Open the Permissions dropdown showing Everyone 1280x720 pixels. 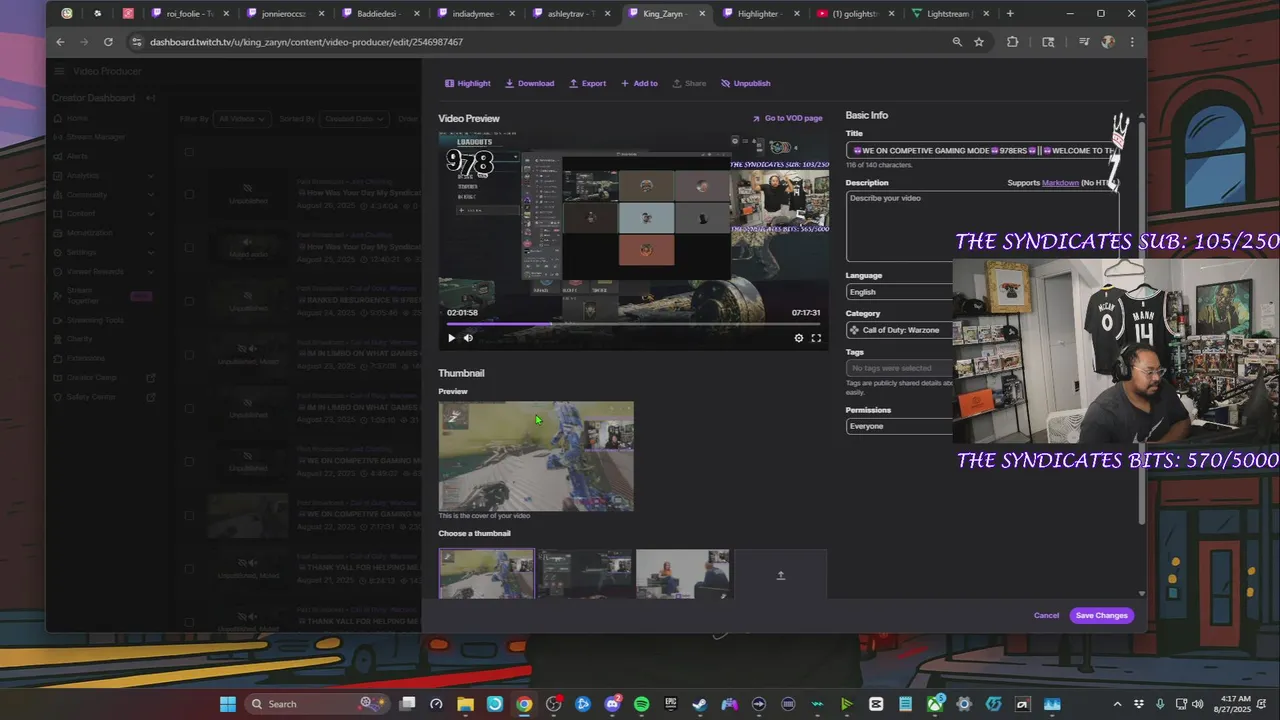coord(899,426)
